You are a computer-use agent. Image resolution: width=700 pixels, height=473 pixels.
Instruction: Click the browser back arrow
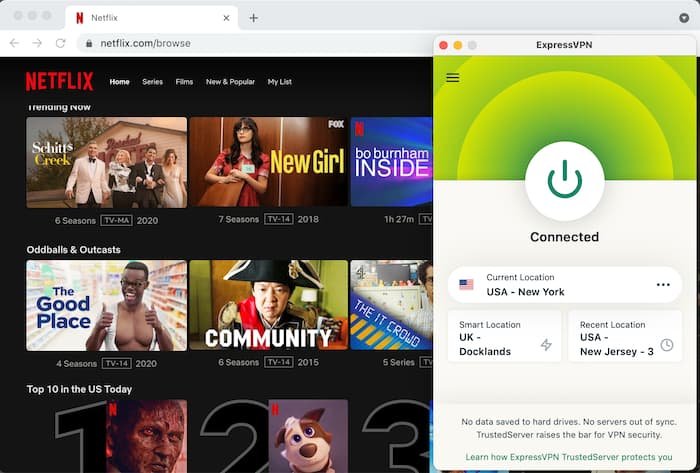[14, 44]
